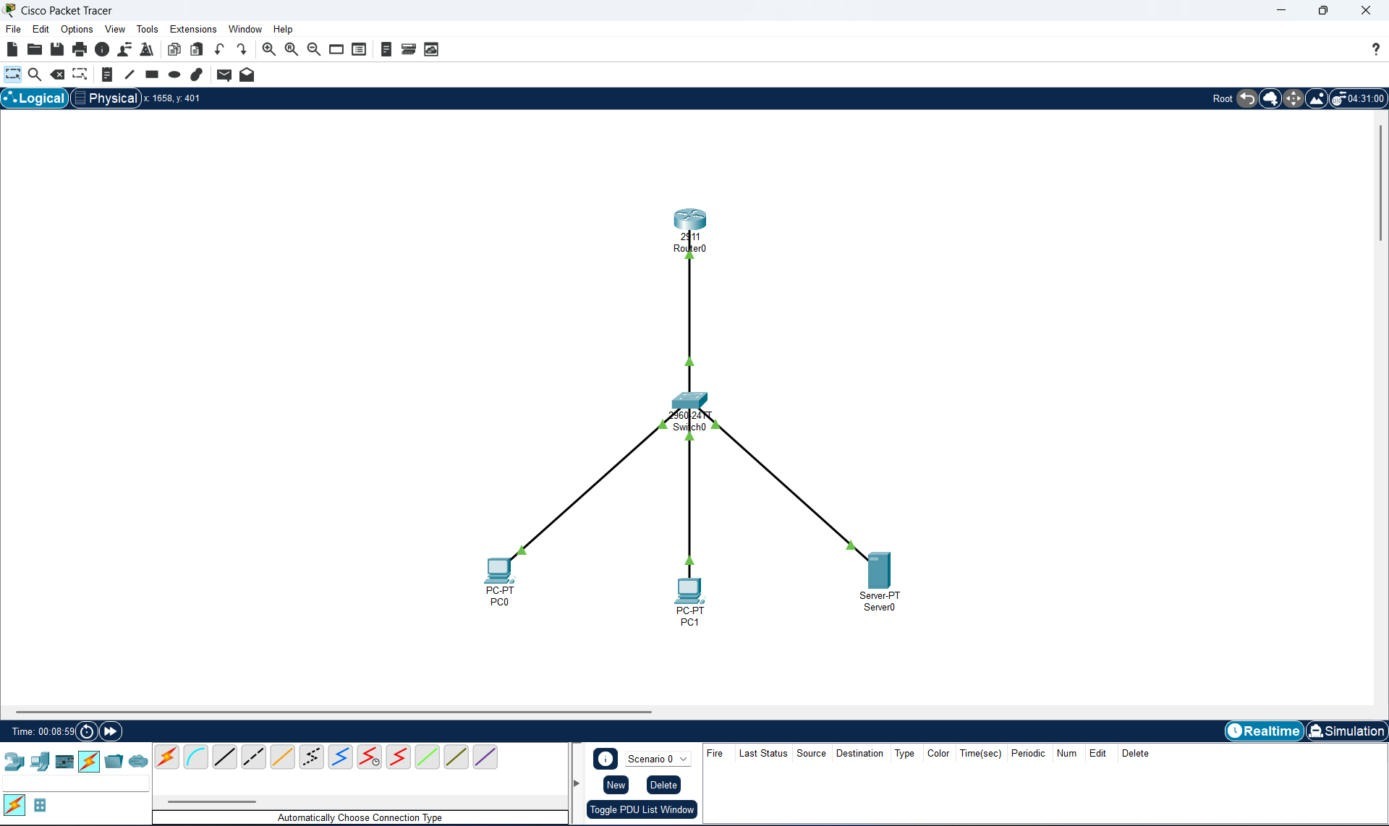
Task: Choose the orange Fiber cable
Action: coord(283,757)
